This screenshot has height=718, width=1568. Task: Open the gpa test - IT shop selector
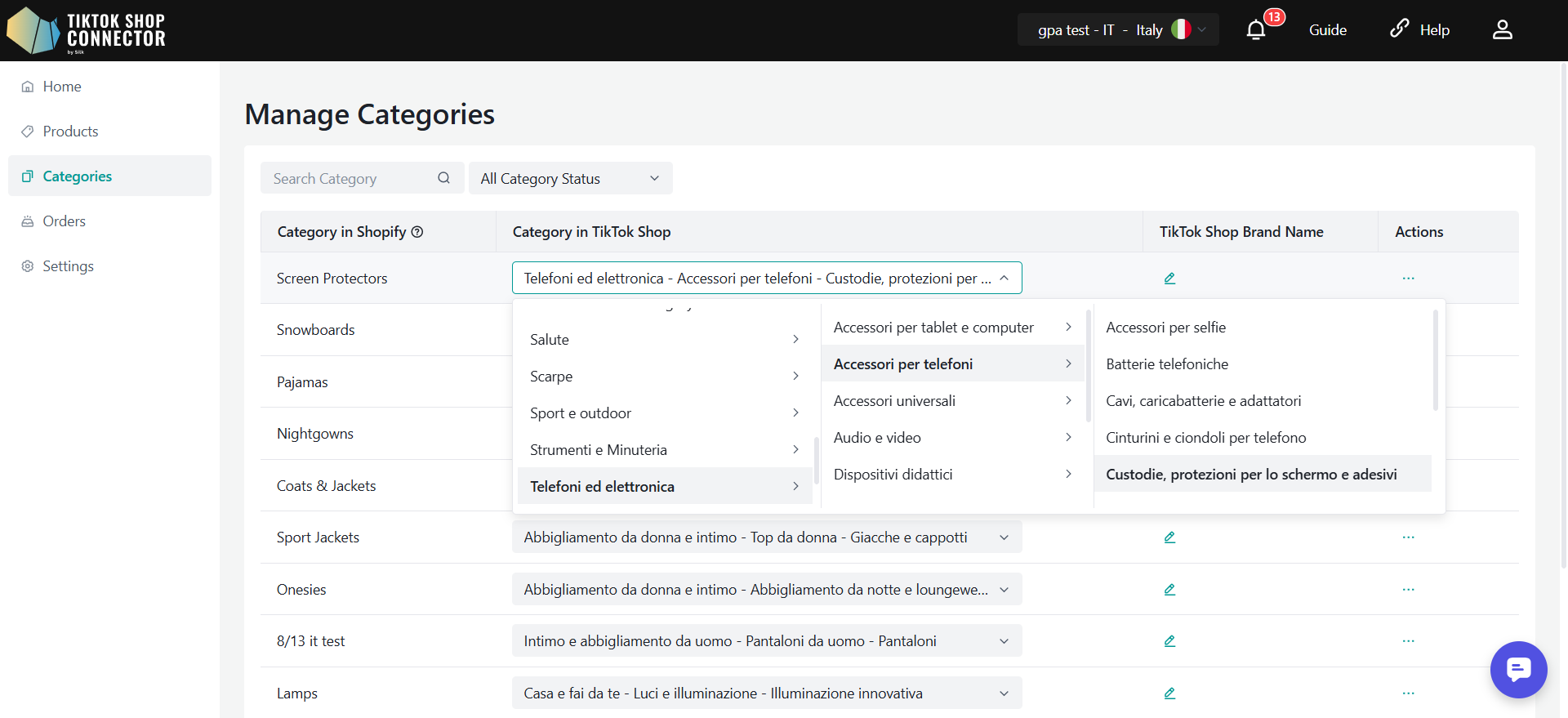pyautogui.click(x=1118, y=30)
